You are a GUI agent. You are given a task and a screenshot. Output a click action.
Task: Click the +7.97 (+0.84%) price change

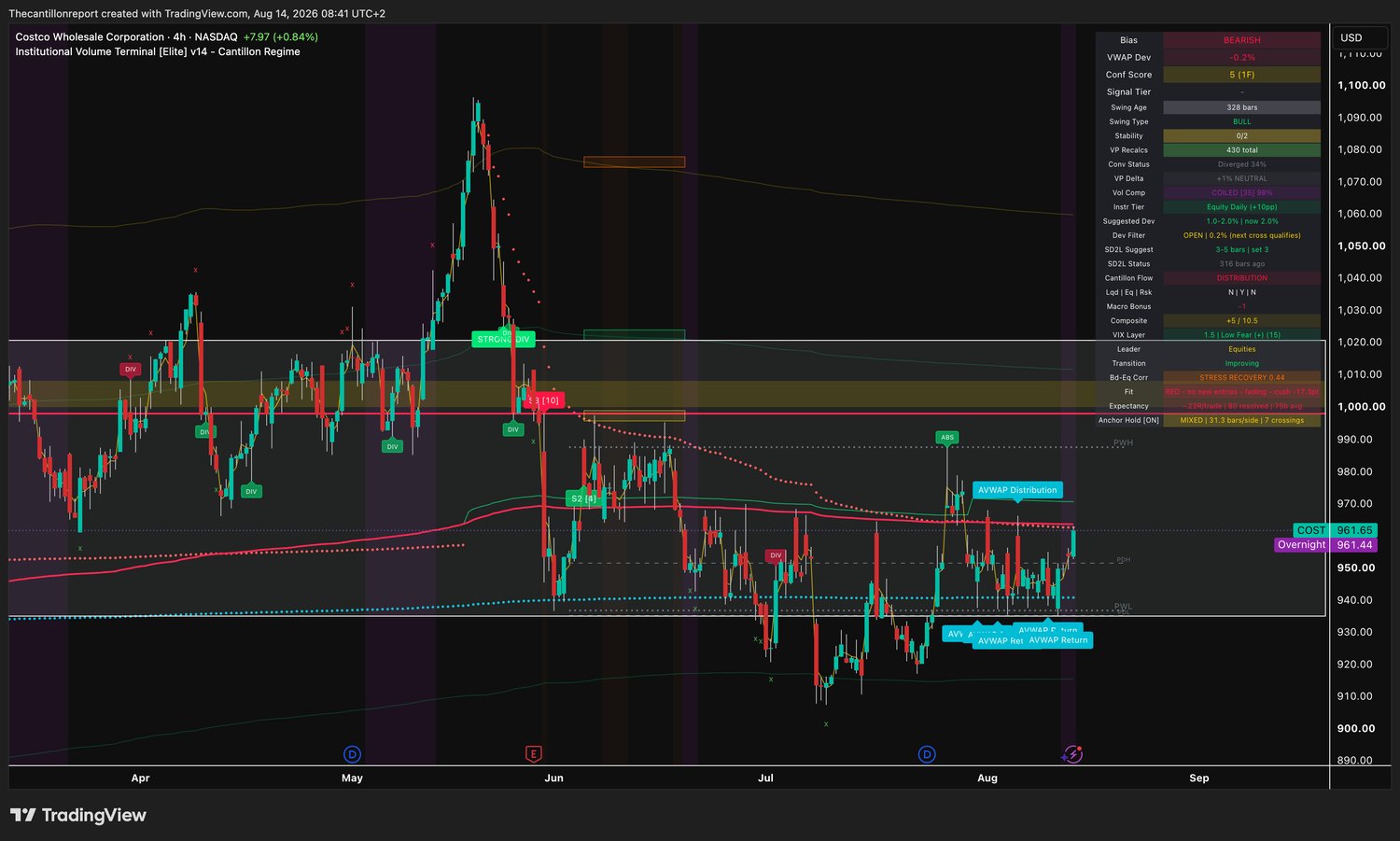[x=280, y=37]
